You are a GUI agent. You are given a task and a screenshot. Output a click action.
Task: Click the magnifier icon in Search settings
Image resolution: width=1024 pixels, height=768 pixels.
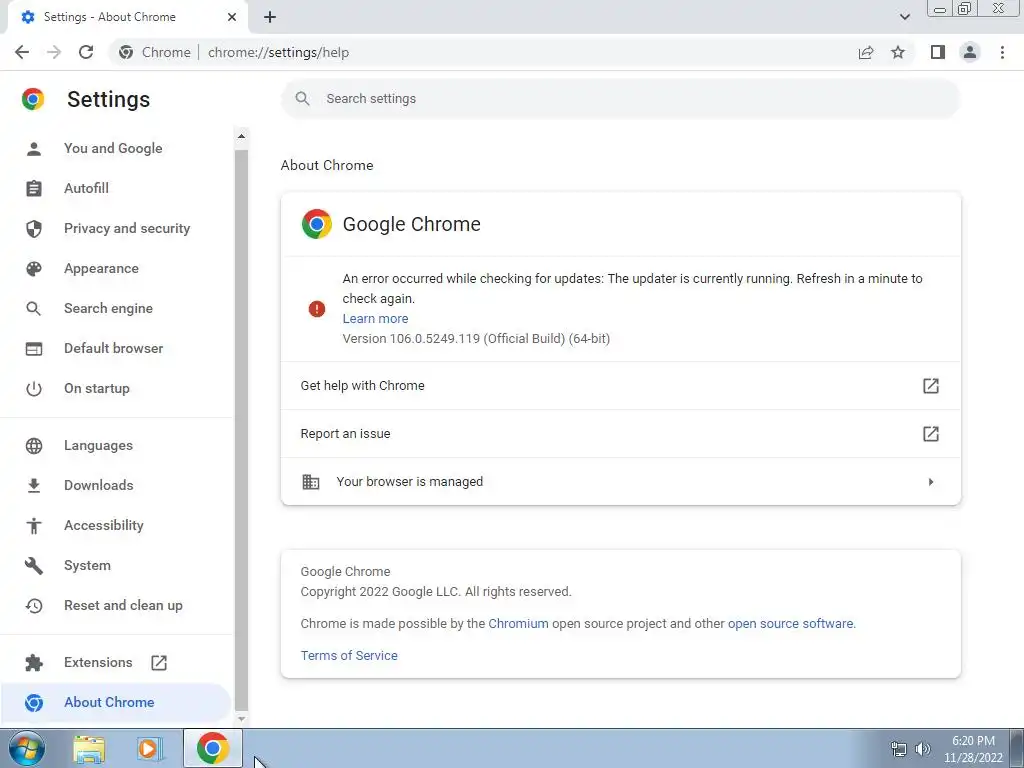(302, 99)
